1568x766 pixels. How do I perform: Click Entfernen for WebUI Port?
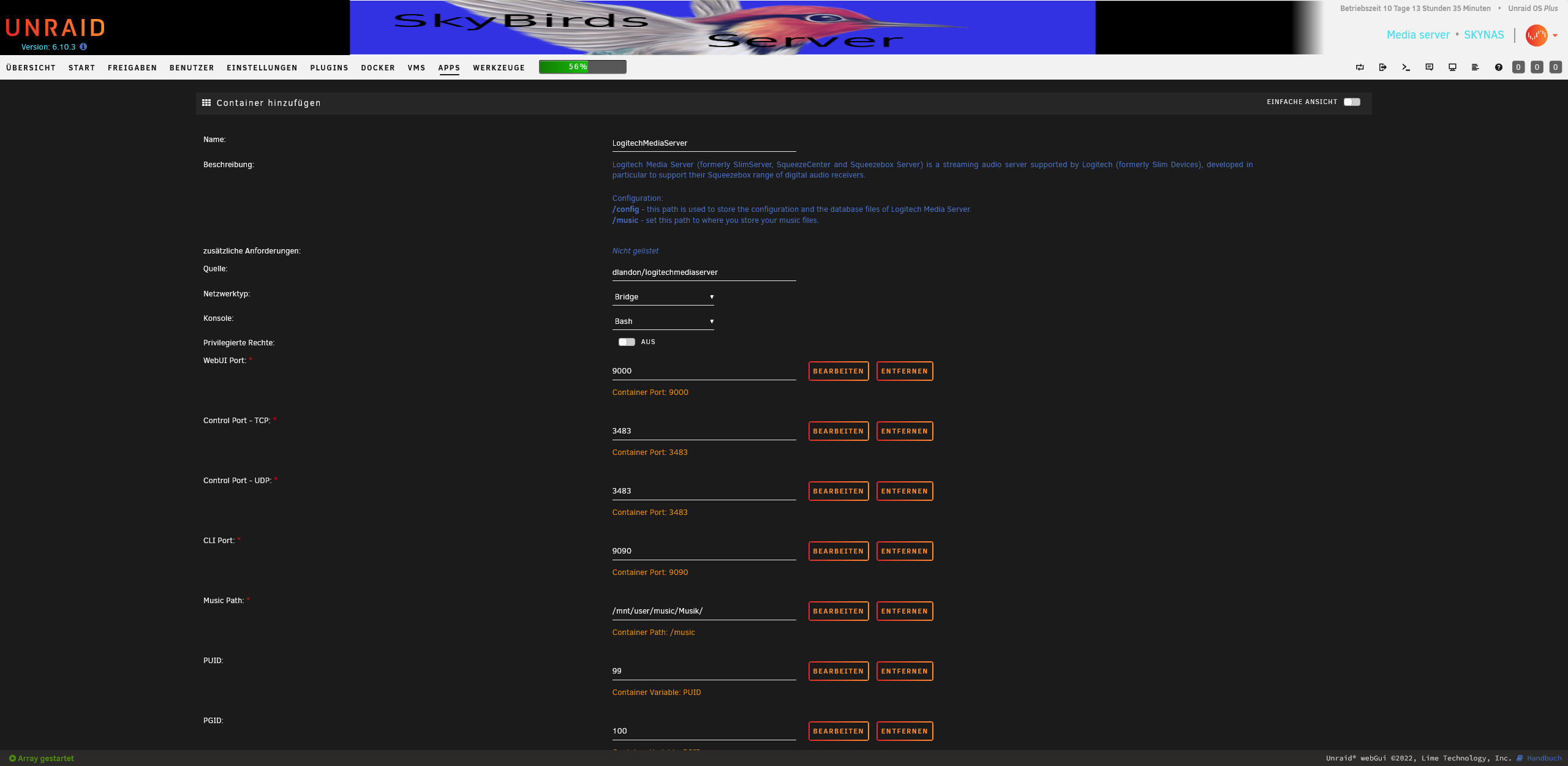click(x=905, y=371)
